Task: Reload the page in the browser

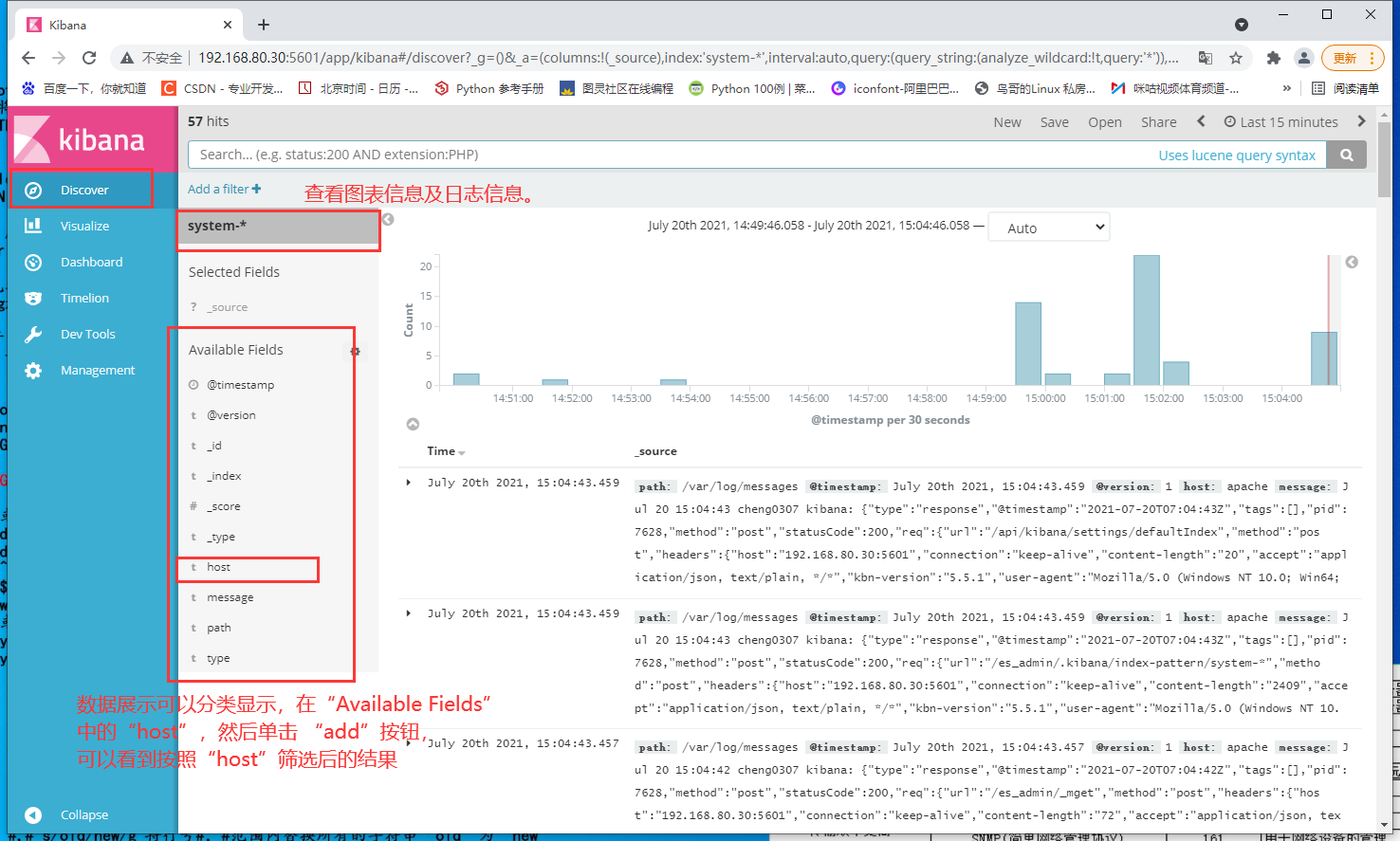Action: tap(89, 58)
